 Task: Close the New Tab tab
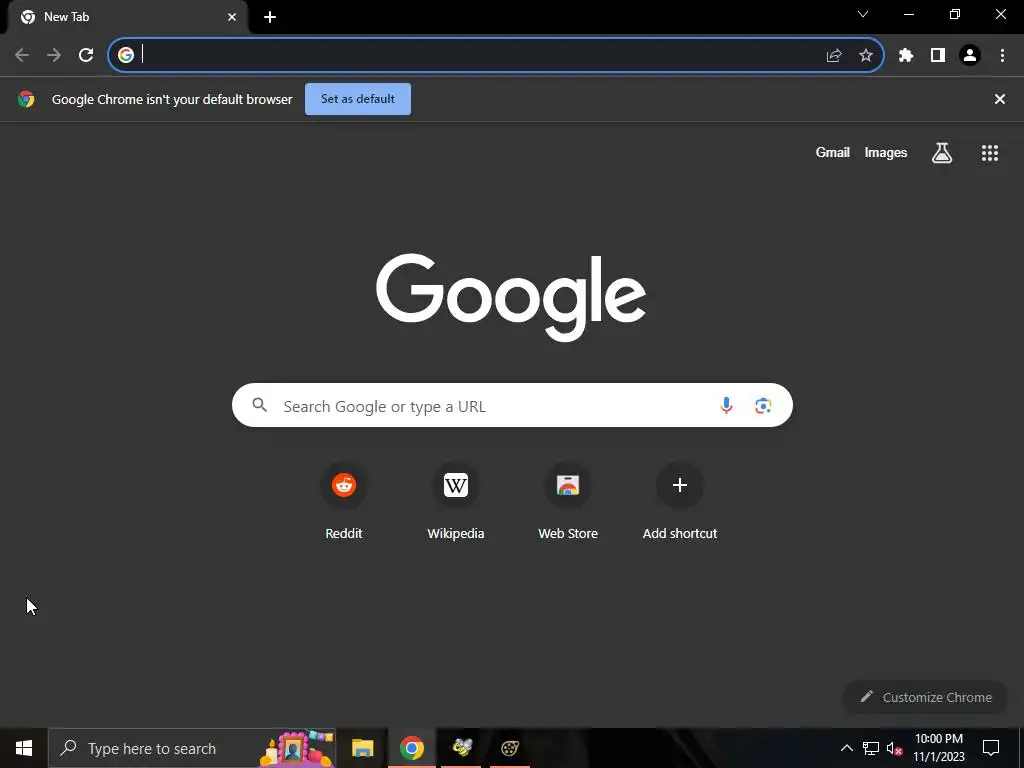(232, 17)
